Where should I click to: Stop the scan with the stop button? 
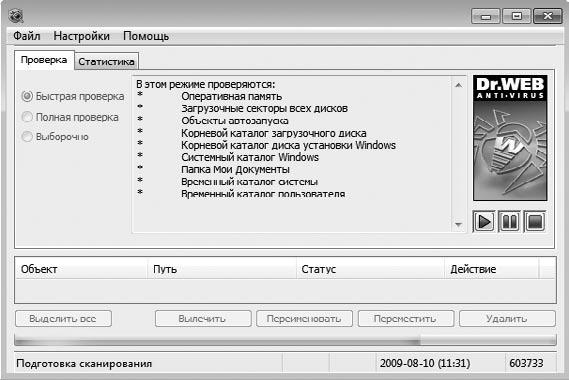click(x=535, y=221)
